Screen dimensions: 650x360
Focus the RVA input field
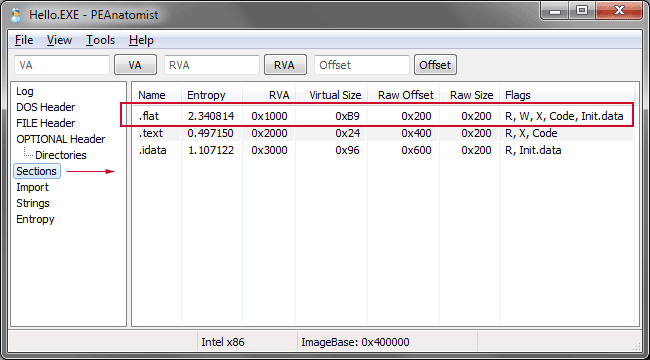[212, 65]
